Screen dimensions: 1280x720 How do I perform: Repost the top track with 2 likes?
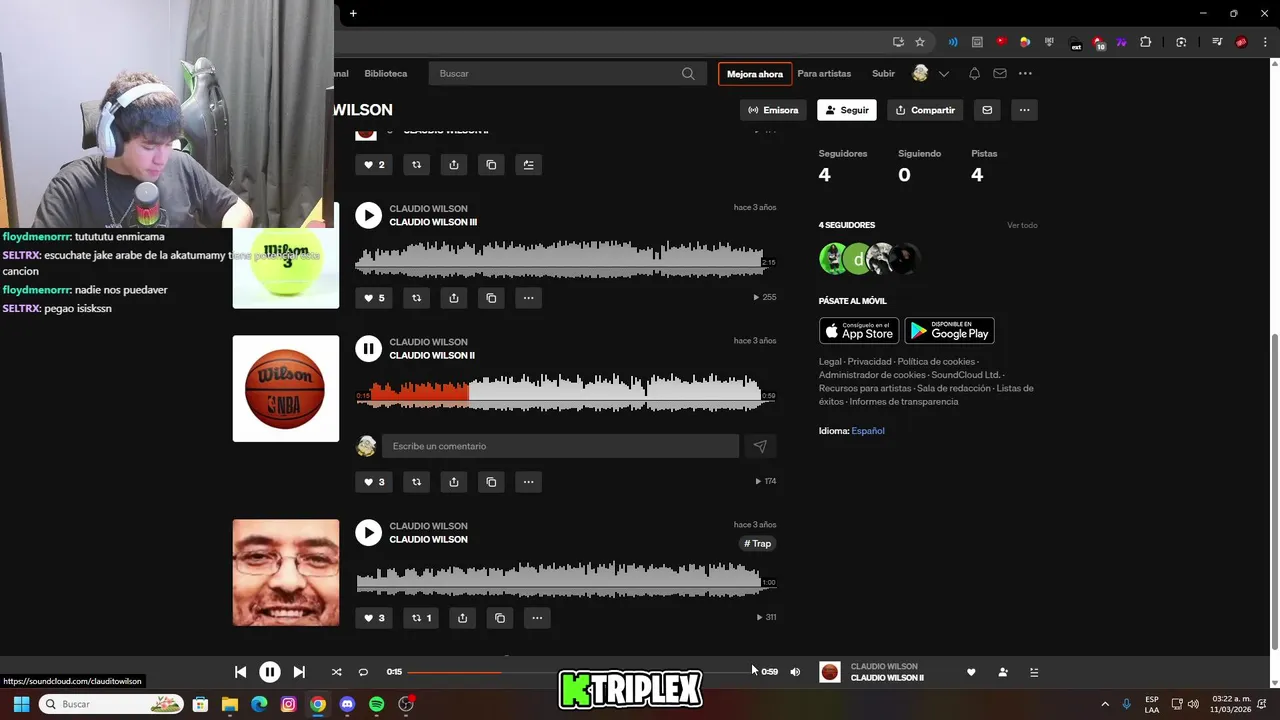click(417, 165)
